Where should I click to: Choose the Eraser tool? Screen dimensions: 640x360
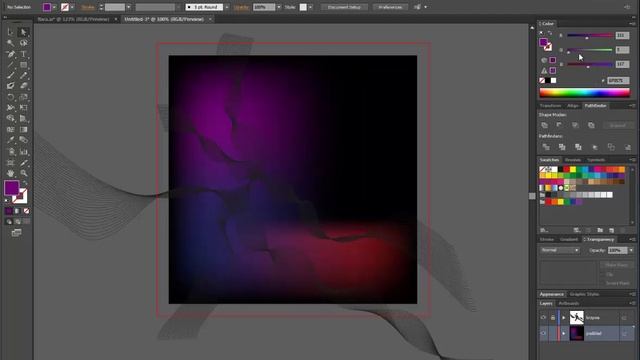[x=23, y=86]
